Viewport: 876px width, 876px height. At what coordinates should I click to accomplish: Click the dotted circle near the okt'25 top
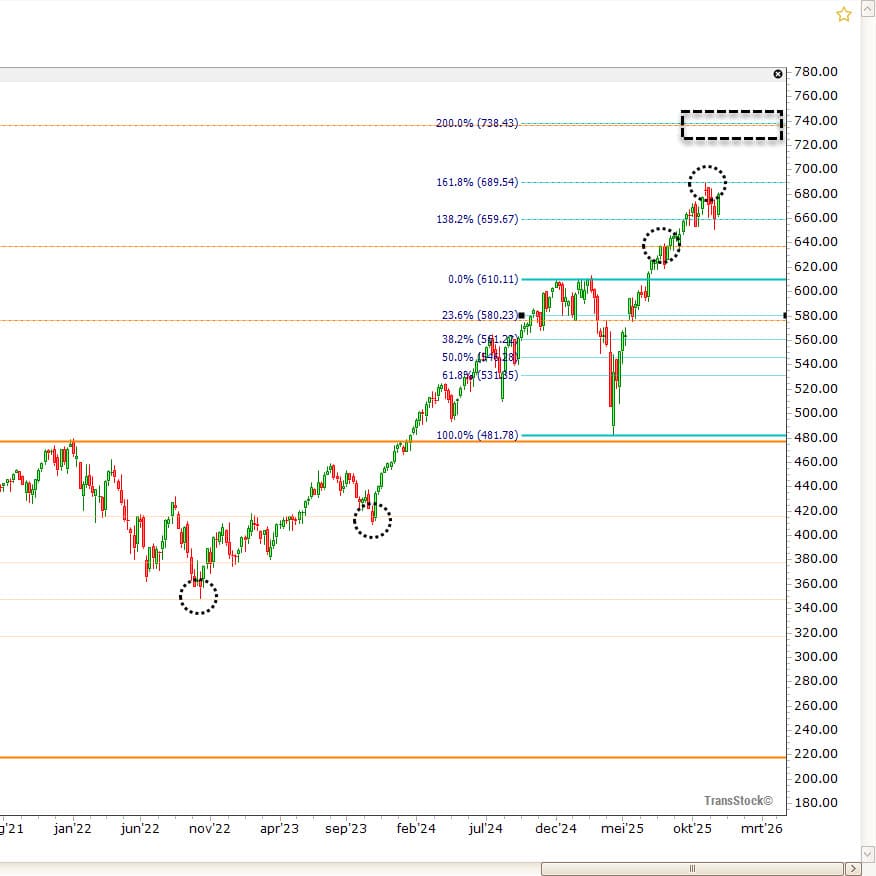point(709,181)
